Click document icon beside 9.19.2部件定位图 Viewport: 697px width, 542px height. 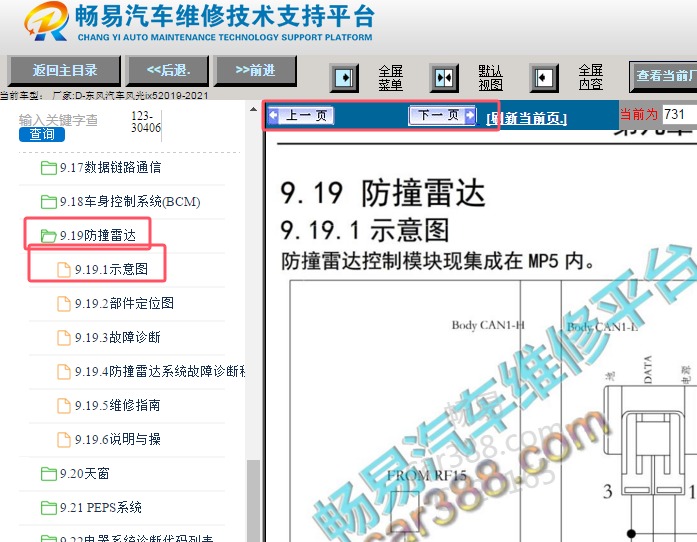point(64,304)
